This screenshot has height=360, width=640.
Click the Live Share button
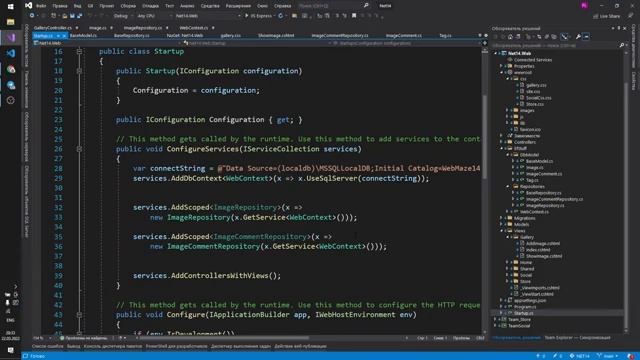(x=606, y=16)
